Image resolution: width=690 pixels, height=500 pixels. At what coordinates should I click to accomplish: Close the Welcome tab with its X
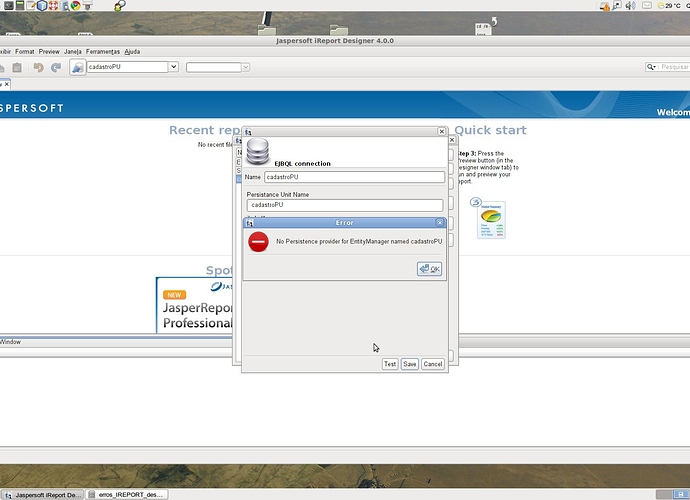click(7, 84)
